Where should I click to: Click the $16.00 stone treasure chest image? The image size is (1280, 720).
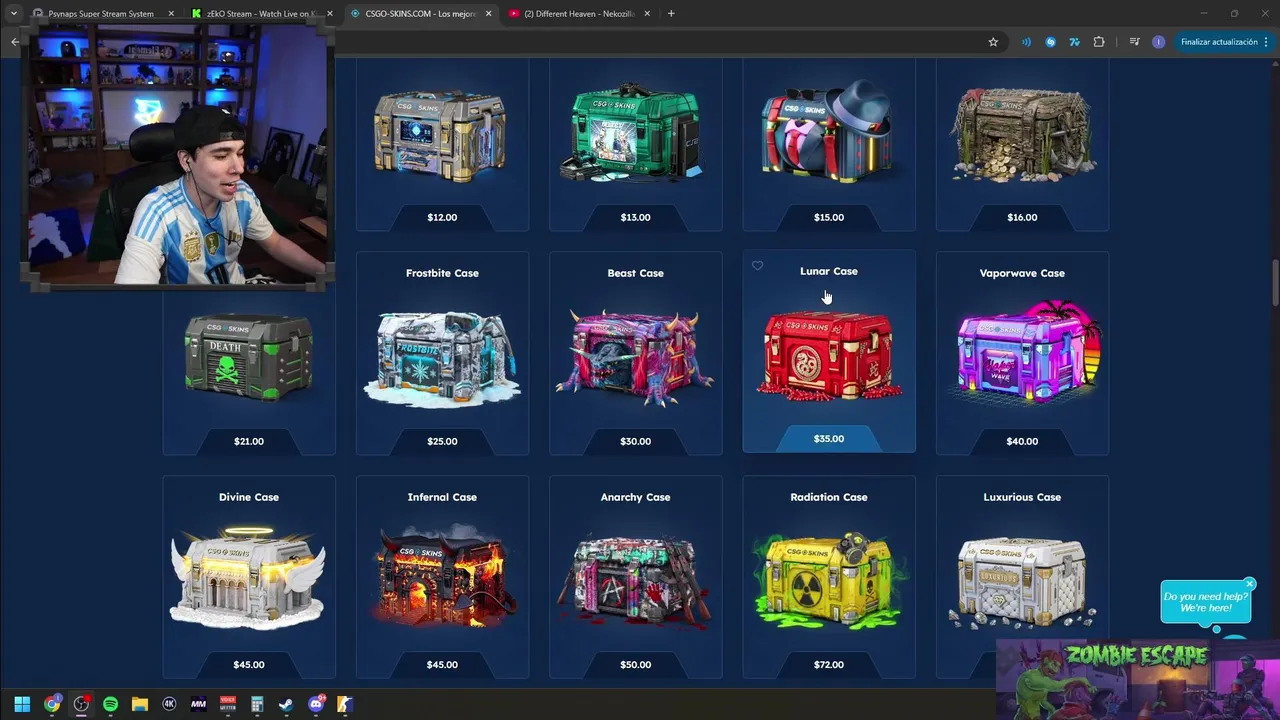click(x=1022, y=135)
